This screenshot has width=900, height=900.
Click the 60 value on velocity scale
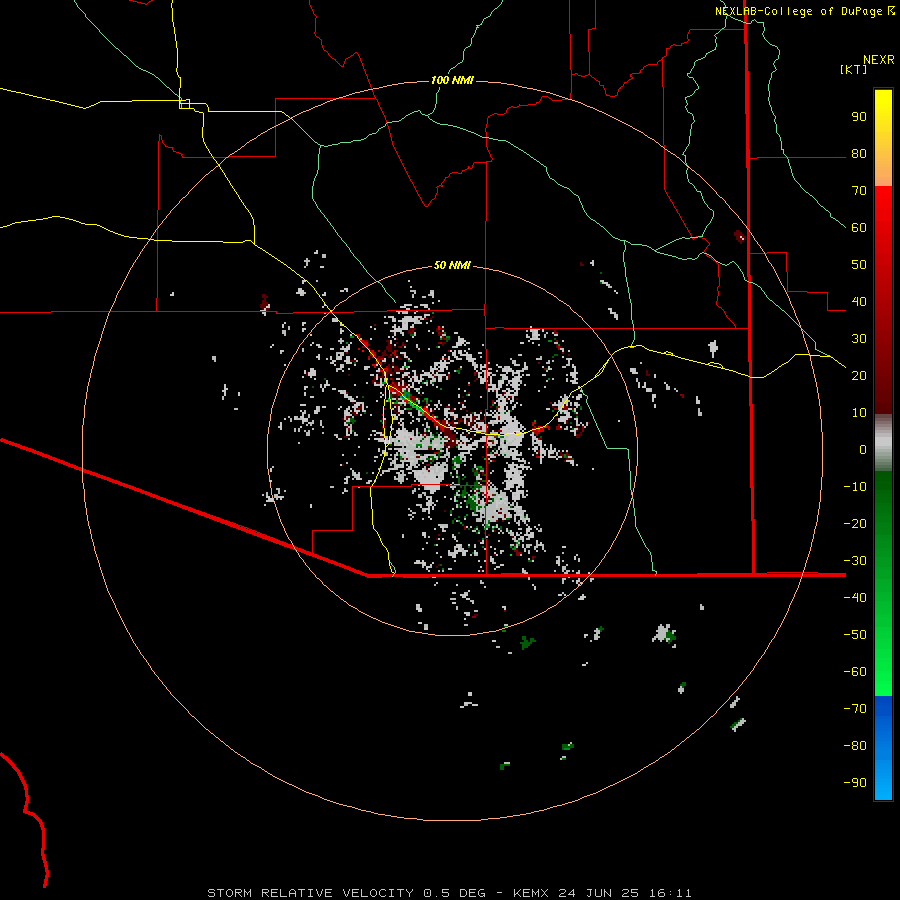[x=859, y=228]
